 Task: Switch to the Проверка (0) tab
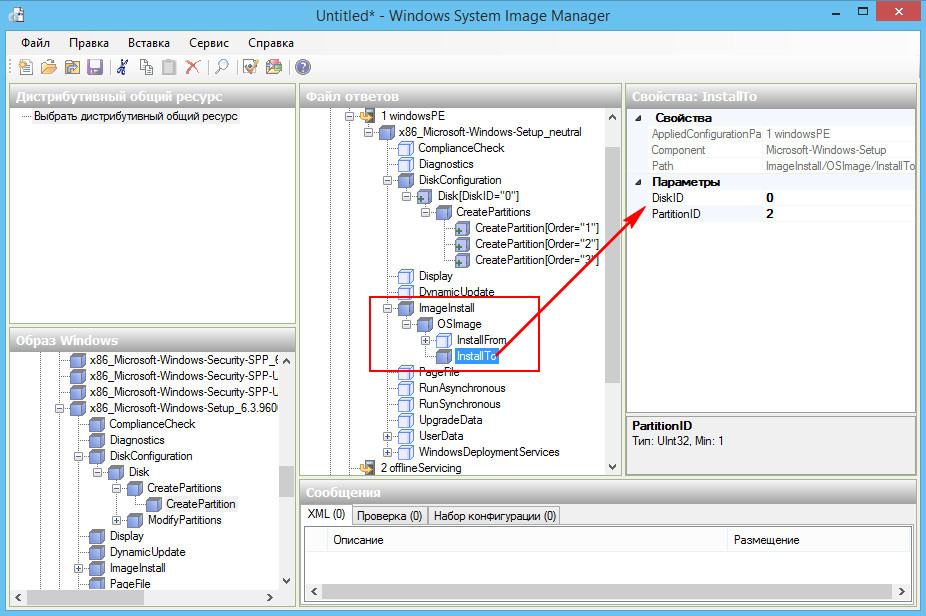click(x=389, y=516)
